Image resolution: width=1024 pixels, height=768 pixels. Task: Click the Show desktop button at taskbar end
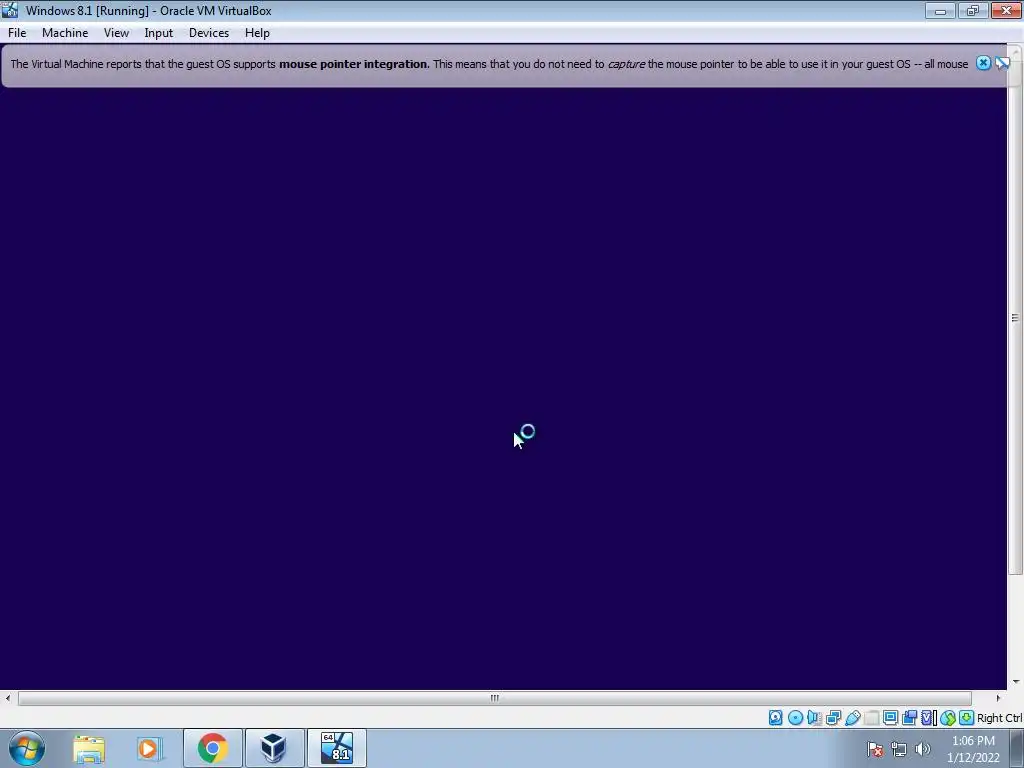[x=1017, y=748]
